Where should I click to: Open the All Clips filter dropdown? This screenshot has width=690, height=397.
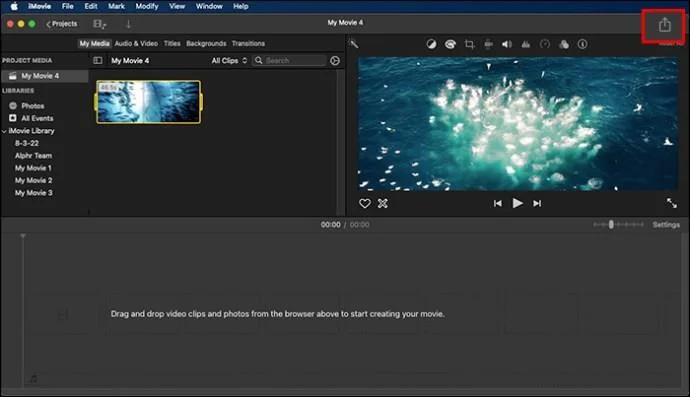pos(229,61)
